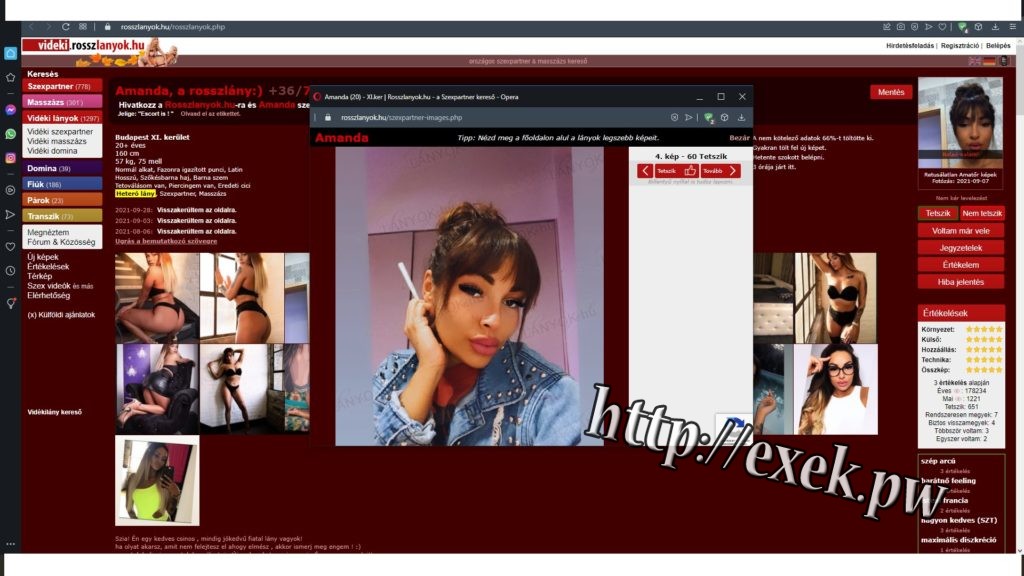The image size is (1024, 576).
Task: Open Messenger in the Opera sidebar
Action: [10, 110]
